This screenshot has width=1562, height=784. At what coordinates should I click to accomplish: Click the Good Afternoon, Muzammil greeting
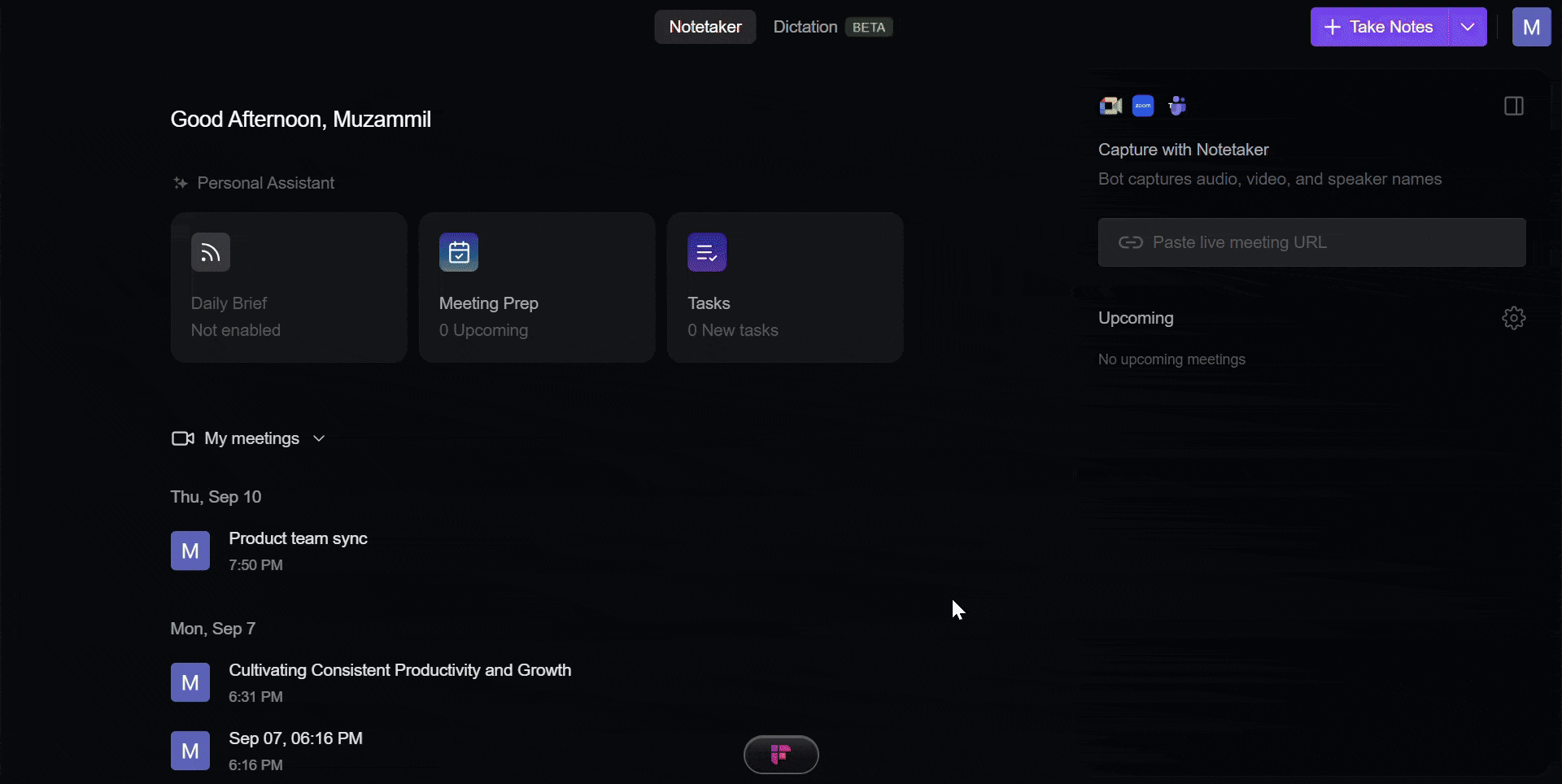(x=300, y=120)
